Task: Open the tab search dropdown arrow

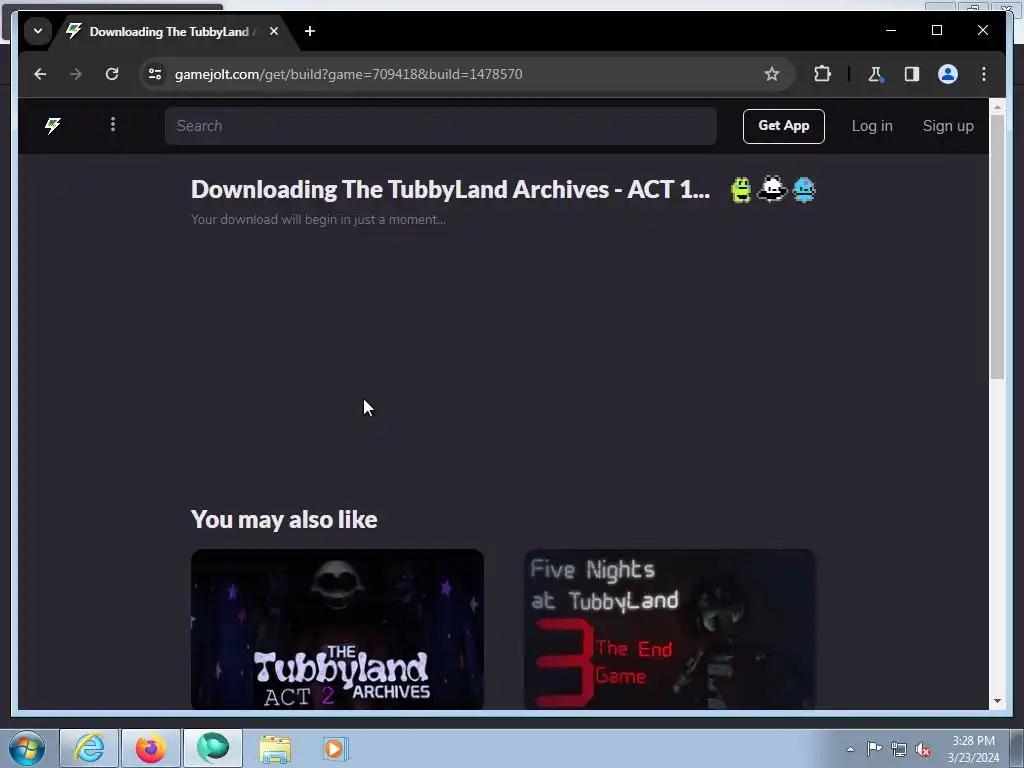Action: (38, 31)
